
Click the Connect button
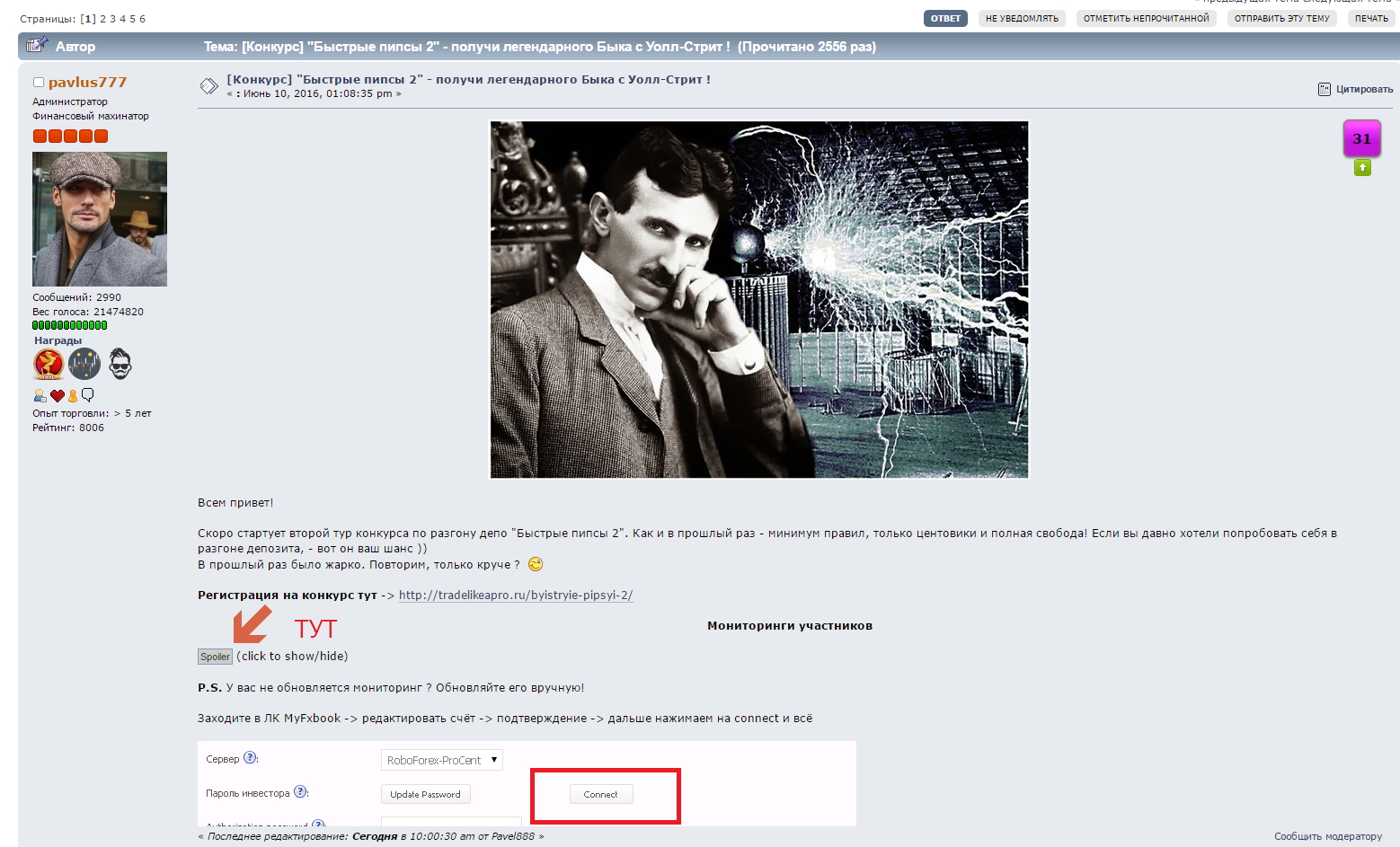coord(601,794)
